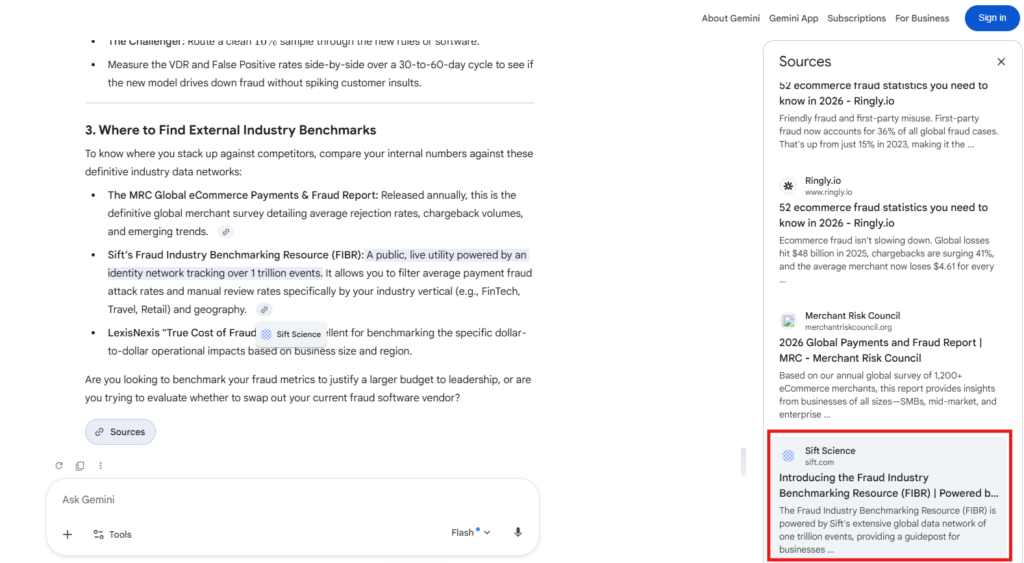Viewport: 1024px width, 563px height.
Task: Click the LexisNexis True Cost of Fraud text
Action: [x=182, y=332]
